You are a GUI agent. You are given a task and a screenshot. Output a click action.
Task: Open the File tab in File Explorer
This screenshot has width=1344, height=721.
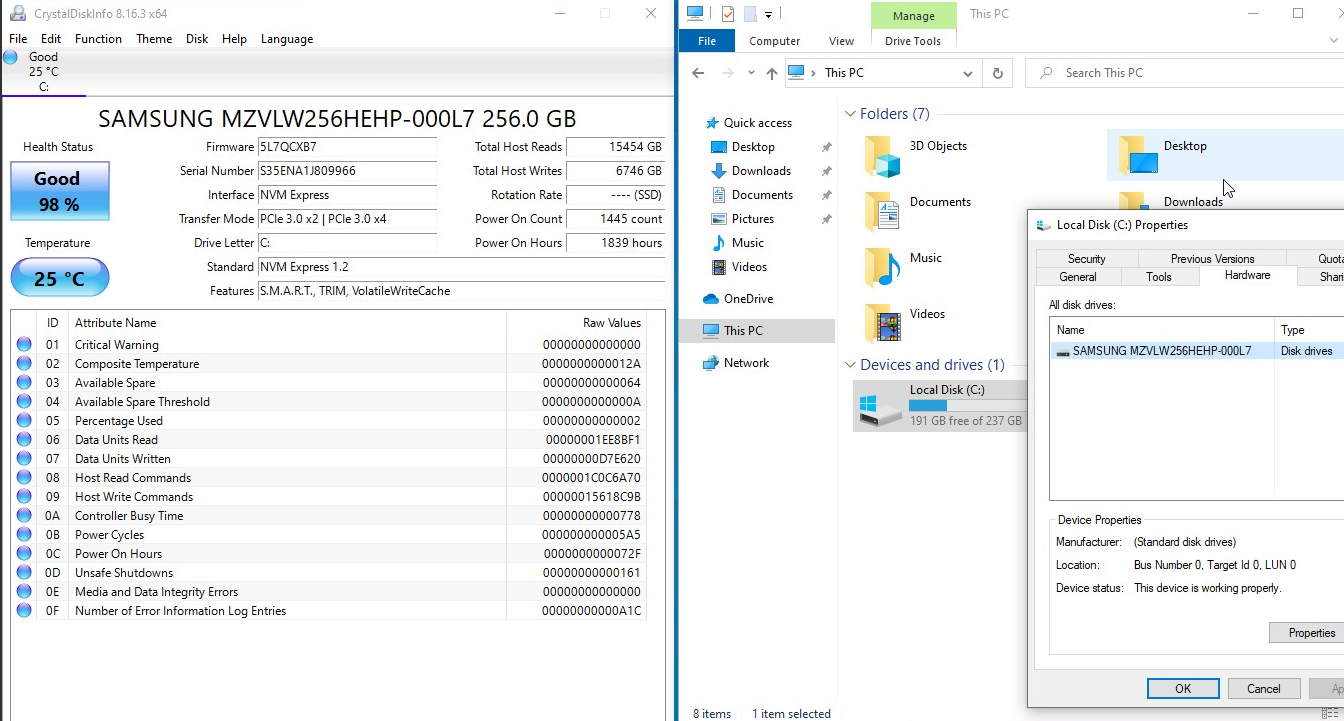[x=707, y=41]
